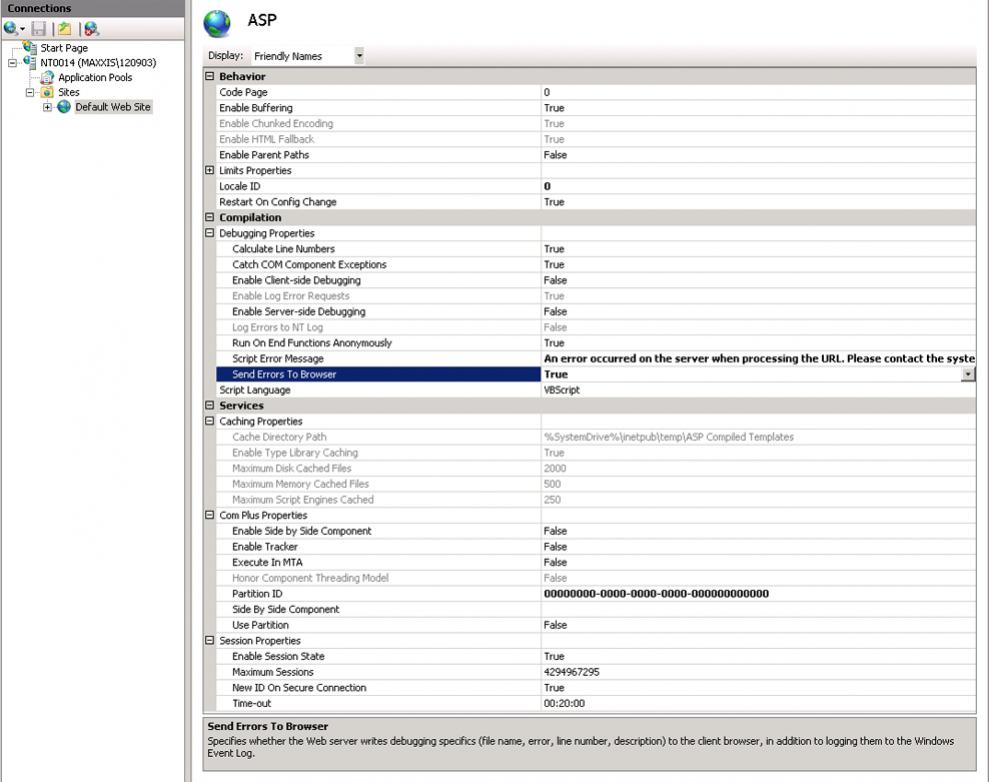Select Enable Client-side Debugging row

[x=595, y=280]
